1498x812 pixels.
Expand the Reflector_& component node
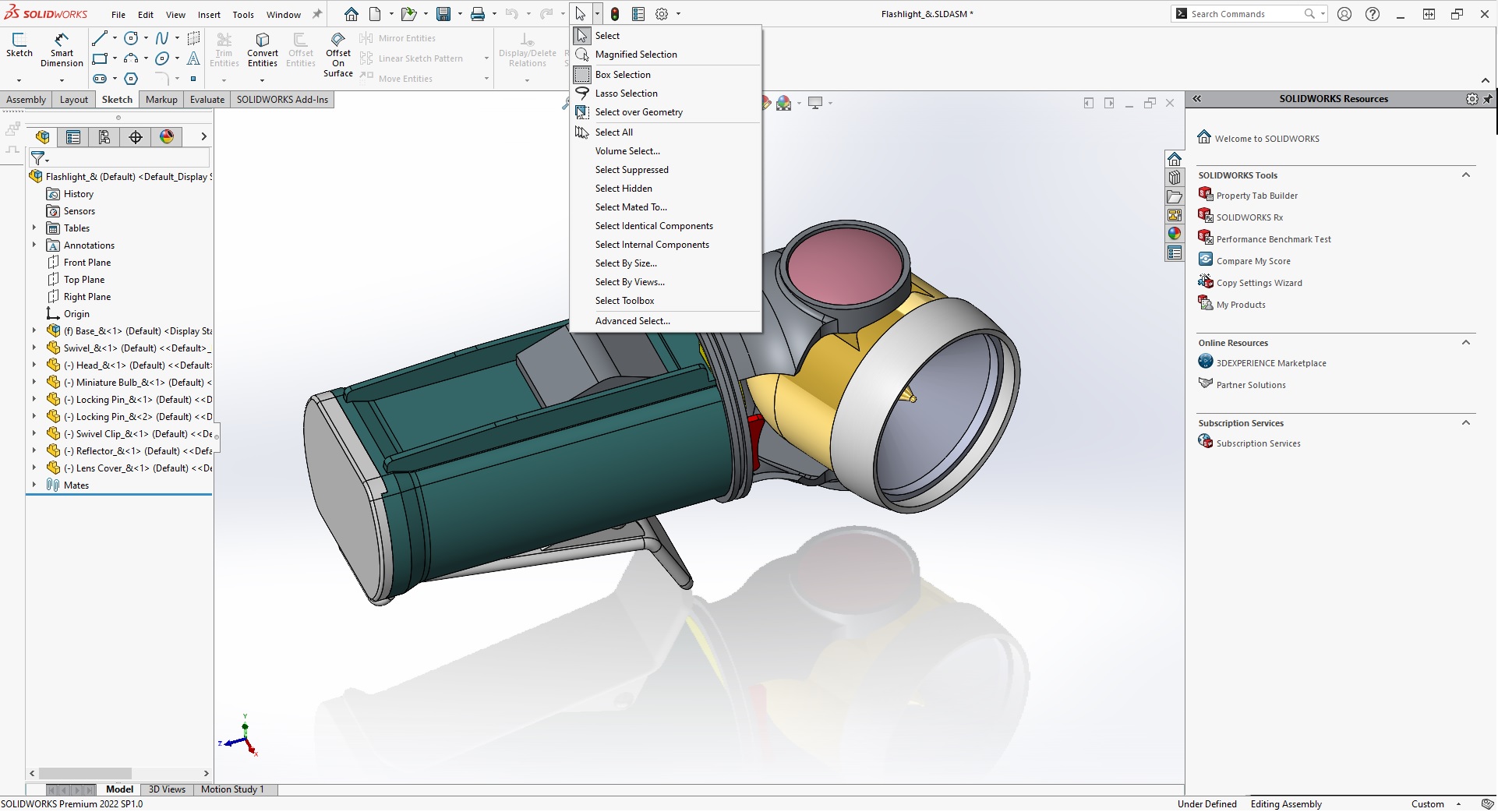pos(34,450)
